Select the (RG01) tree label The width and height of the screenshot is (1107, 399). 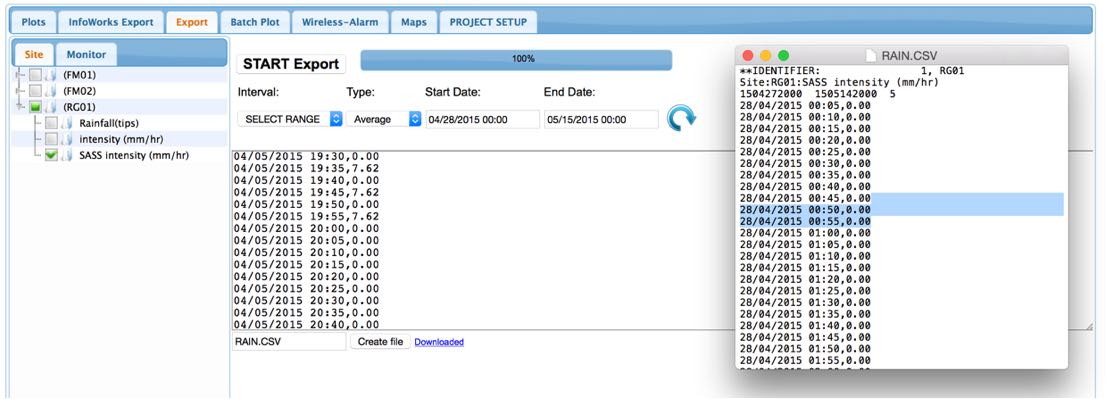(79, 107)
